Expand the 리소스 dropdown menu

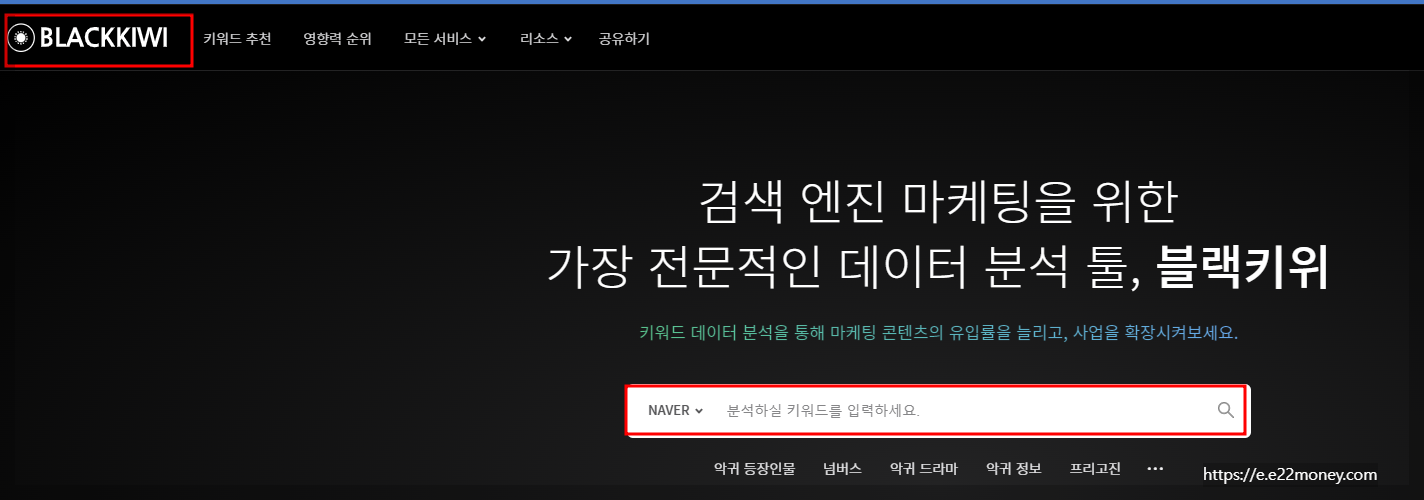pyautogui.click(x=546, y=39)
